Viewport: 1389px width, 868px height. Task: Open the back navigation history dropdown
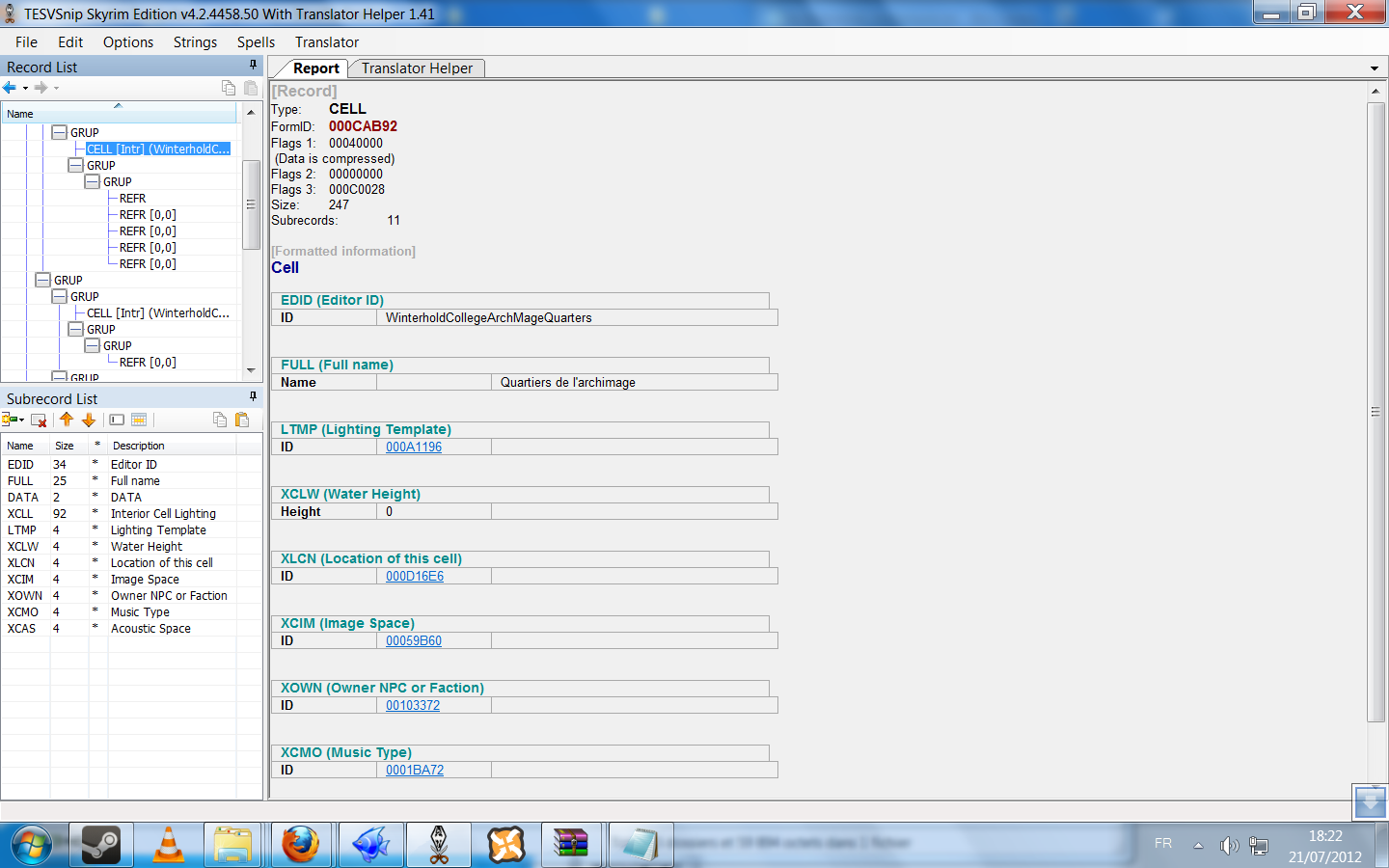click(x=25, y=89)
